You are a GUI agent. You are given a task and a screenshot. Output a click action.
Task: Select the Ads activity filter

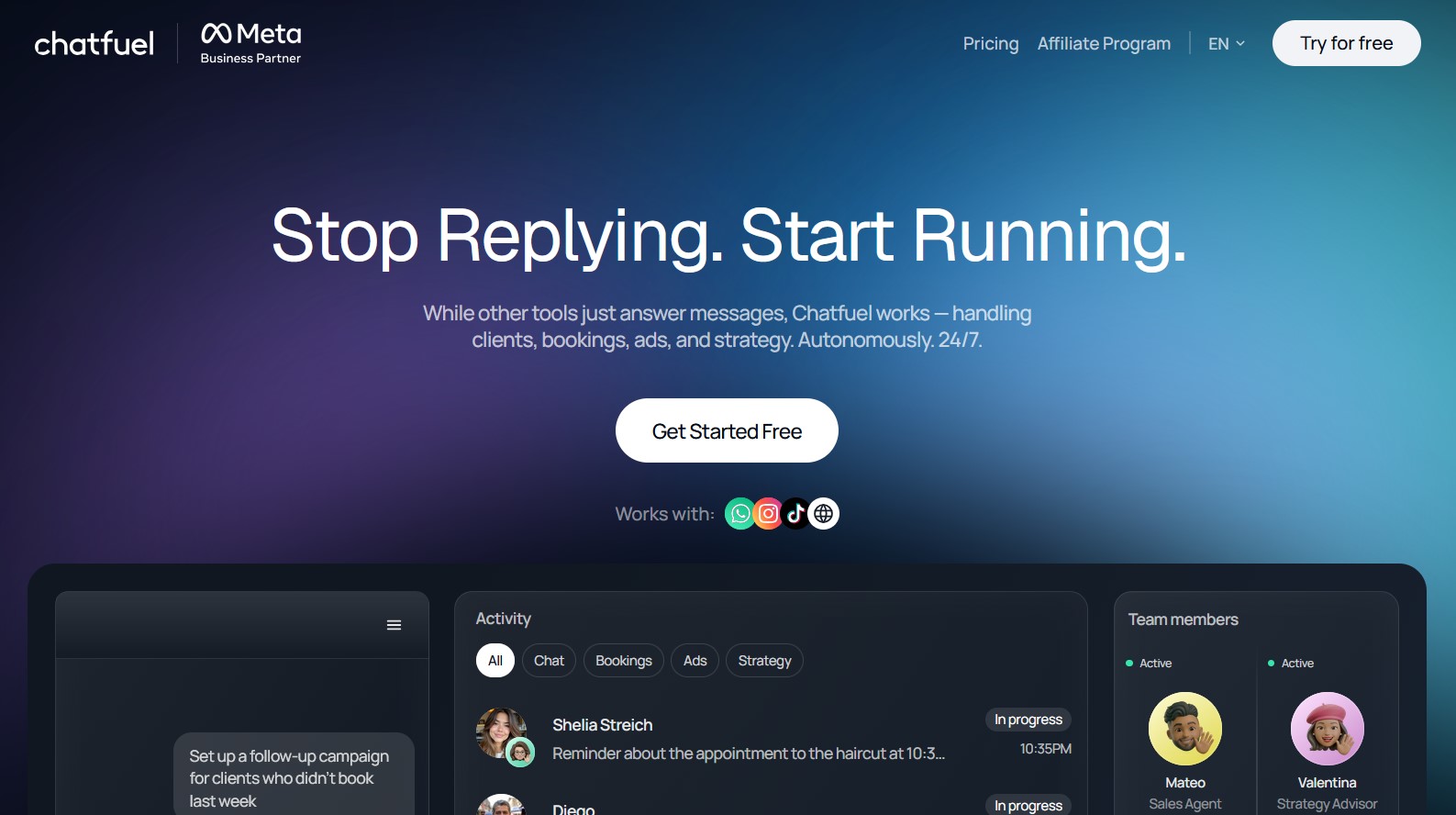[x=695, y=661]
